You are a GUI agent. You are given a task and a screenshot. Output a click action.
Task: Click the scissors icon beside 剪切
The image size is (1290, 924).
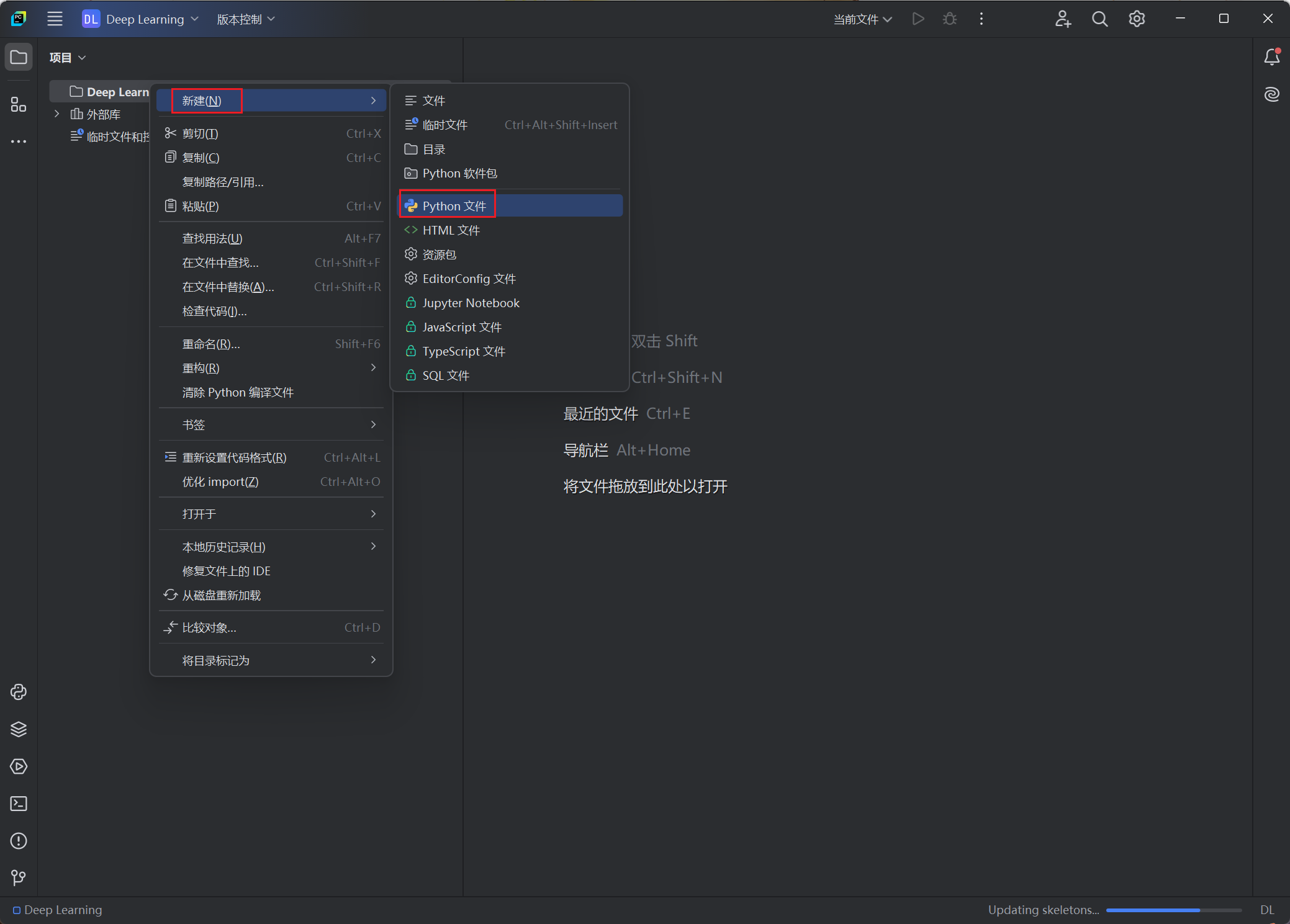tap(170, 133)
